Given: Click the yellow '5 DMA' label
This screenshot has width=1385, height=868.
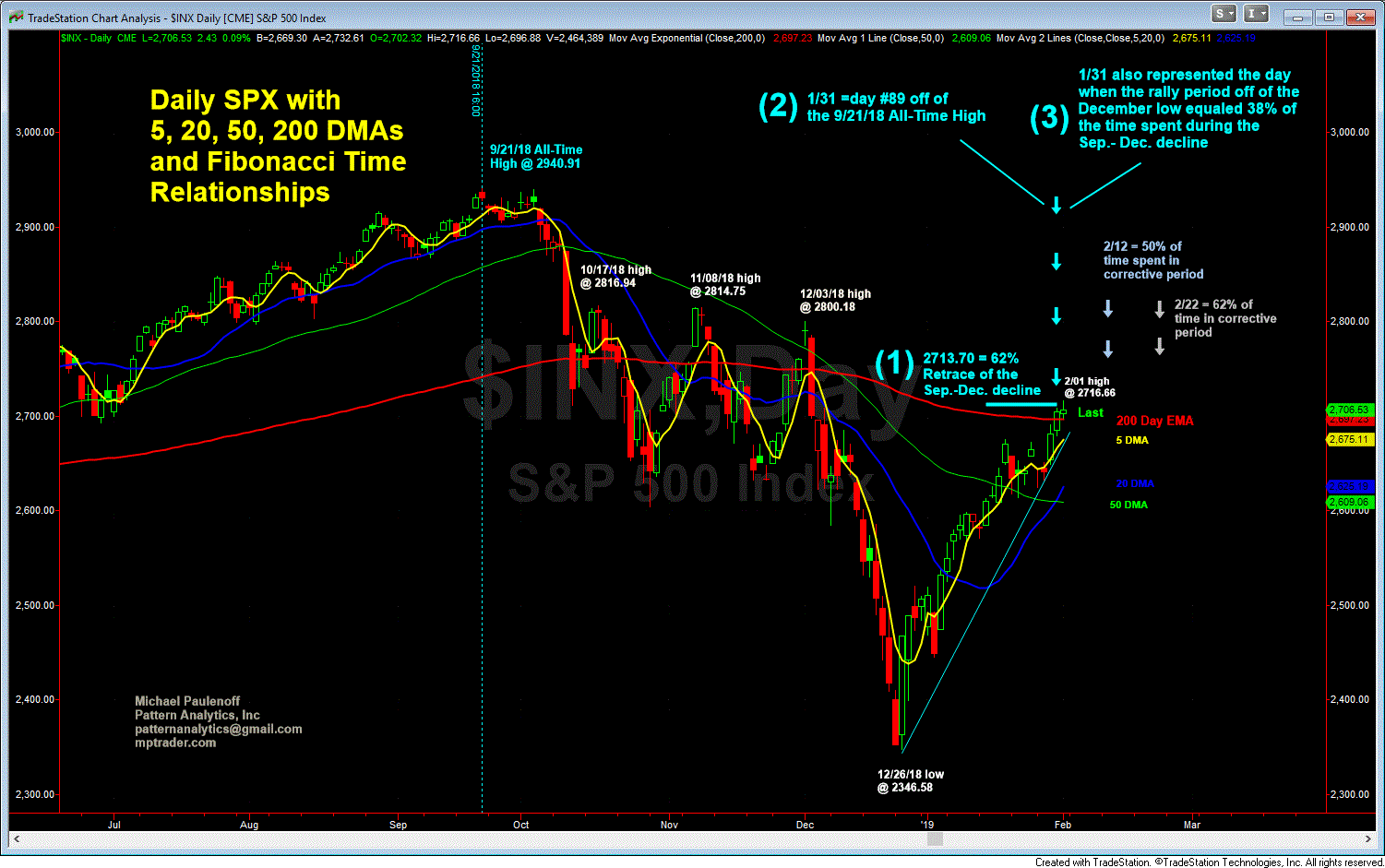Looking at the screenshot, I should pyautogui.click(x=1132, y=440).
